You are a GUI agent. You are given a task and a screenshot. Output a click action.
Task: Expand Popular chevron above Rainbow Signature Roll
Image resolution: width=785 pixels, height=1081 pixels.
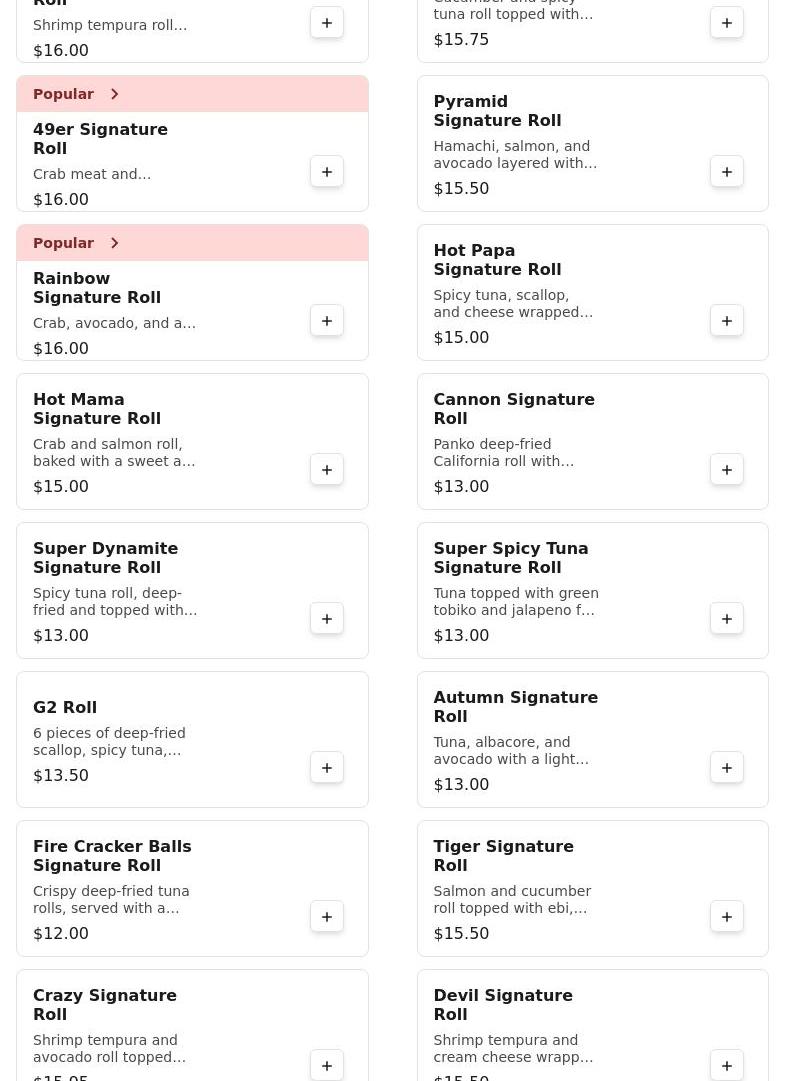(x=115, y=243)
